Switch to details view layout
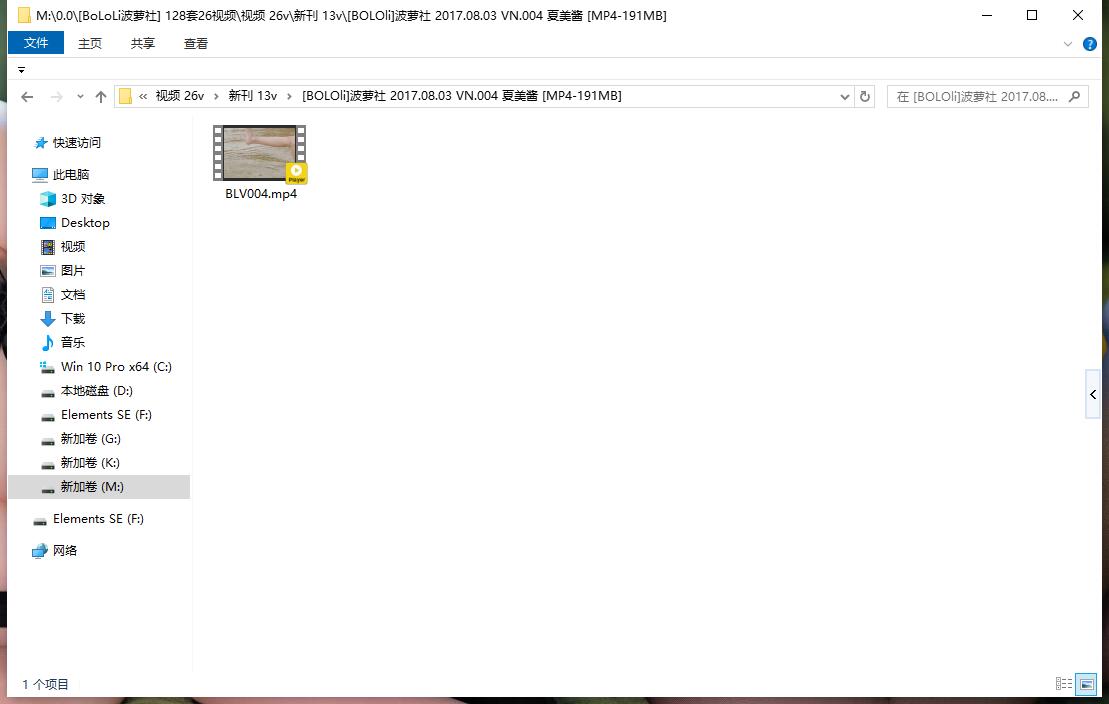The height and width of the screenshot is (704, 1109). [x=1064, y=685]
